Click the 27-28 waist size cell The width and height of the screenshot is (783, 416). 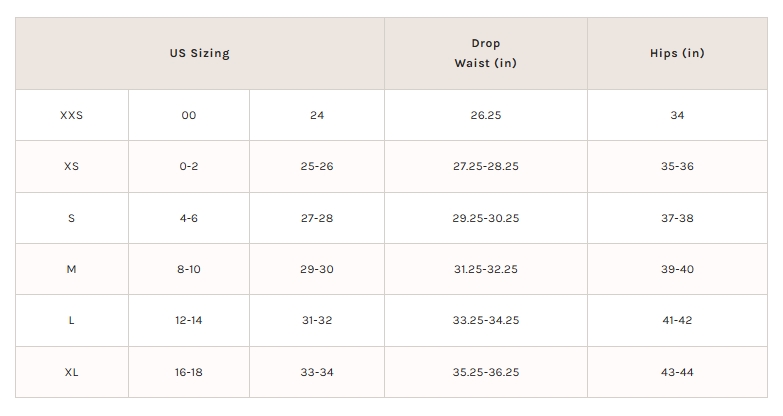tap(317, 218)
